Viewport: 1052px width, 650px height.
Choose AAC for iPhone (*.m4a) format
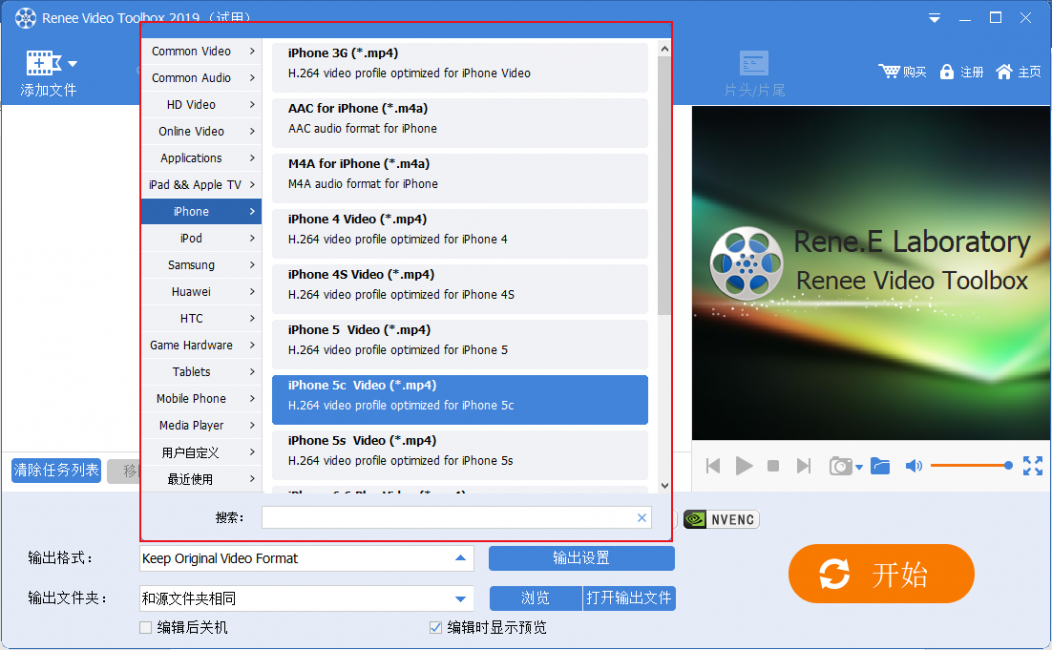460,123
